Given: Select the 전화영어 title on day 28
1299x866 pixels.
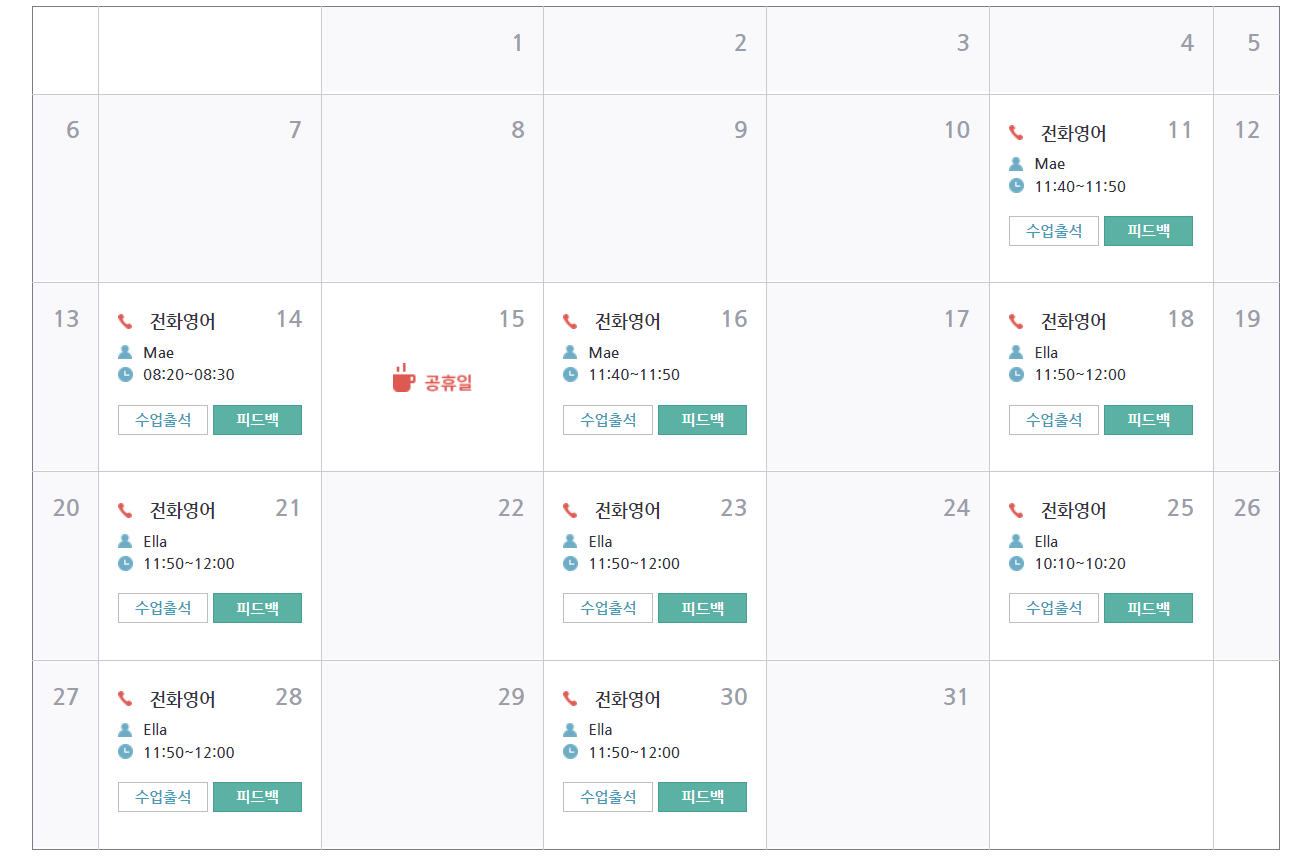Looking at the screenshot, I should 182,699.
